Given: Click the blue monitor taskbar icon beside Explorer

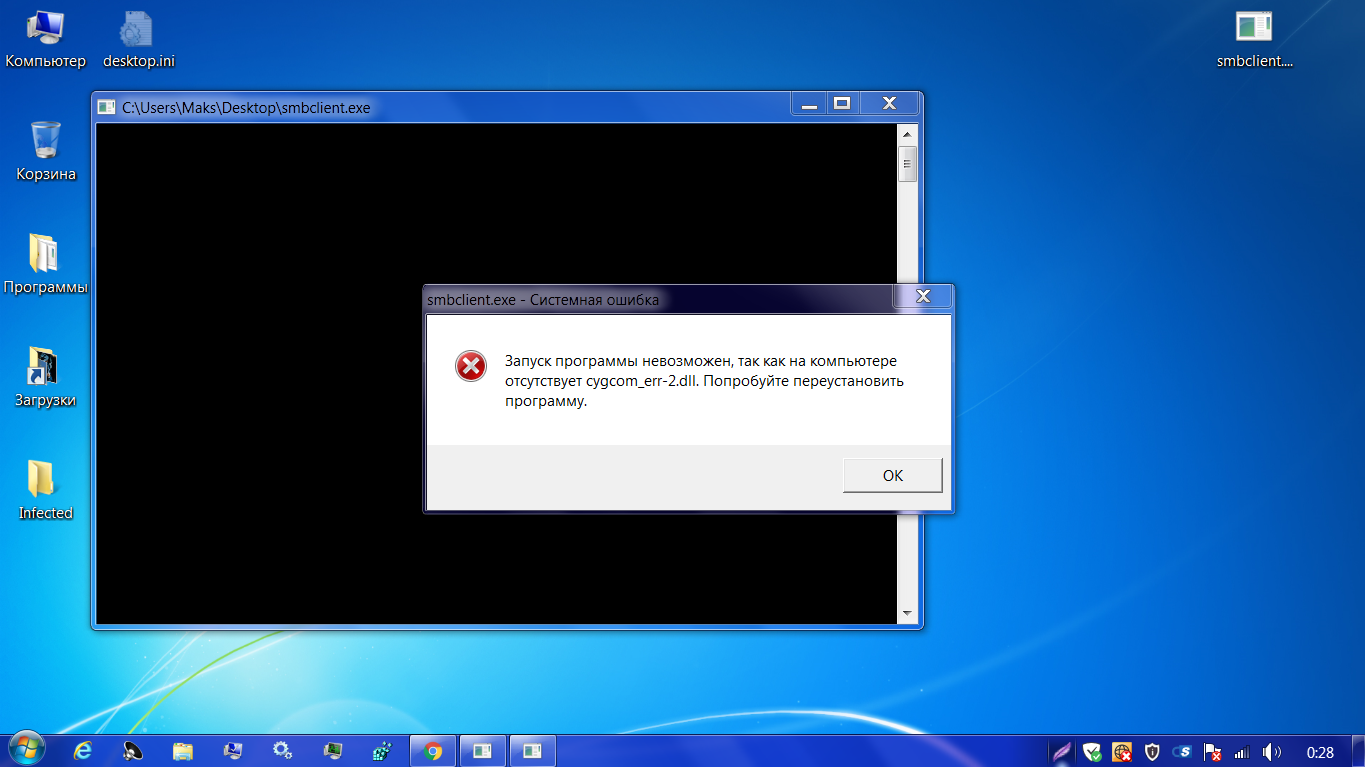Looking at the screenshot, I should click(233, 751).
